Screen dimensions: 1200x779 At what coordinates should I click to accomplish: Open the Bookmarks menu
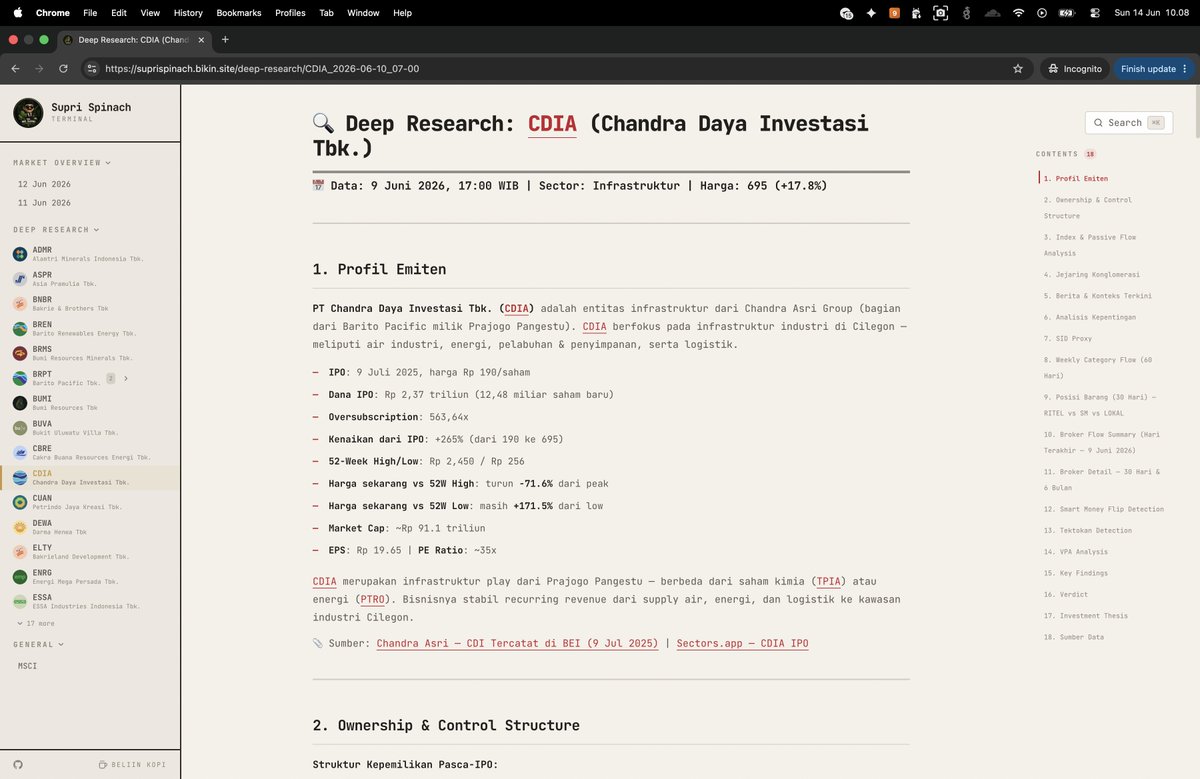[x=238, y=13]
